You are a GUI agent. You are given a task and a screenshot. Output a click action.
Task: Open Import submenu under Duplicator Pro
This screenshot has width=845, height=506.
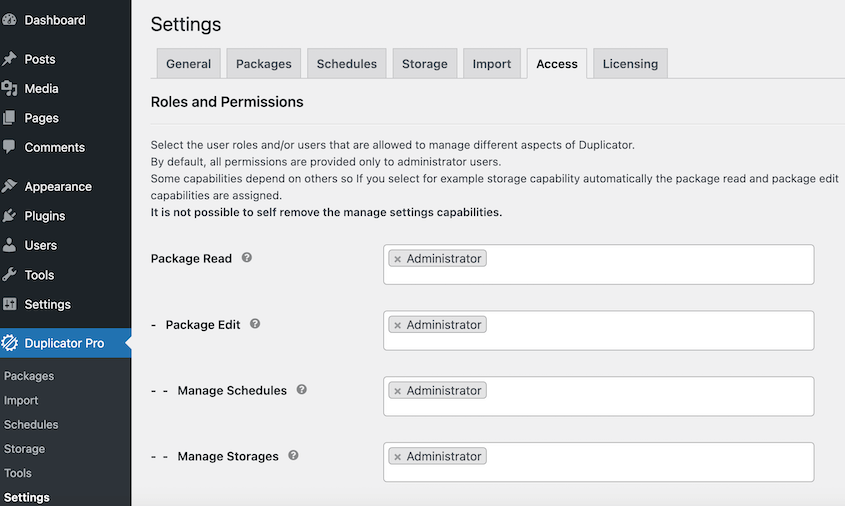(x=21, y=400)
